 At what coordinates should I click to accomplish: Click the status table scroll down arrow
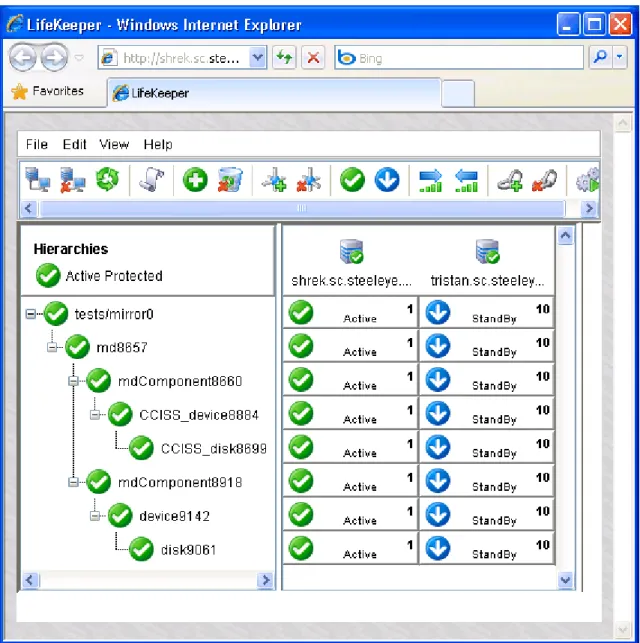565,580
